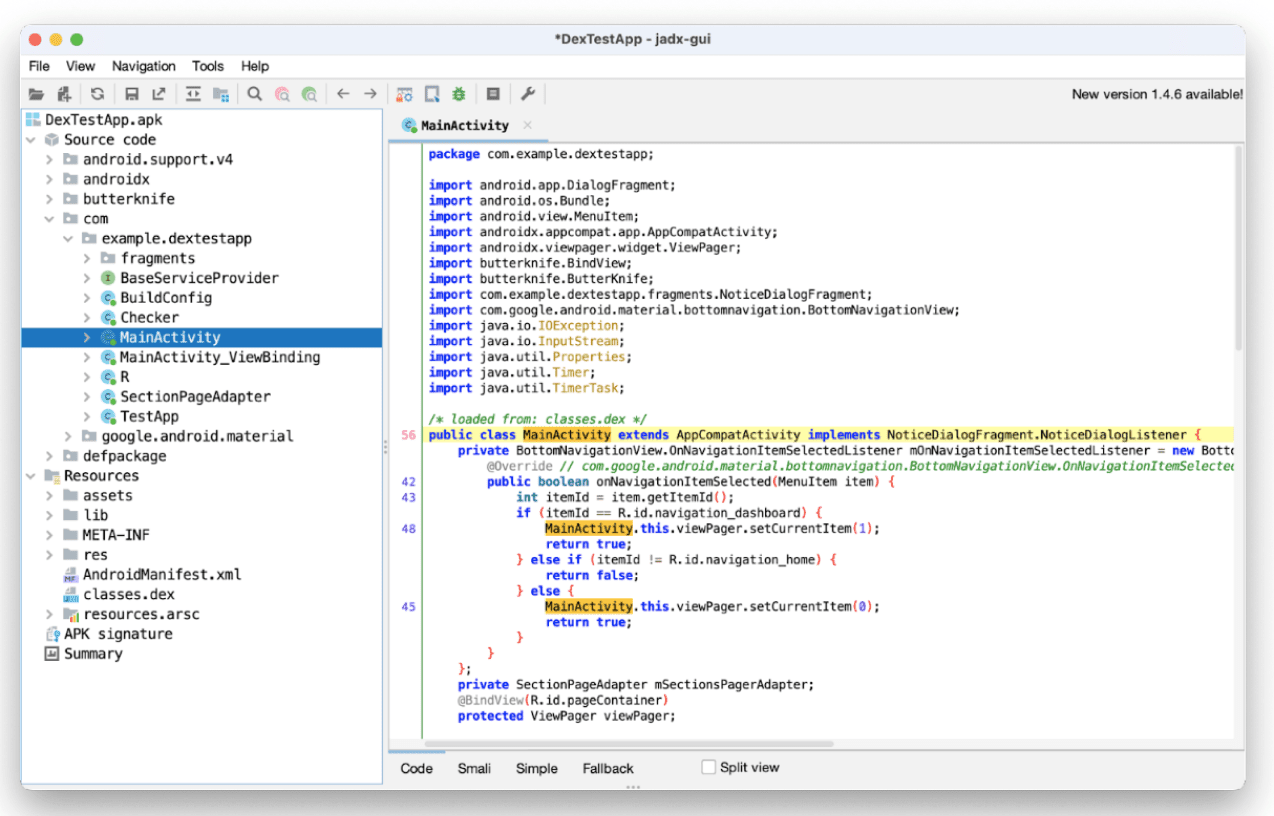Click the Log viewer toolbar icon
This screenshot has height=816, width=1274.
(493, 94)
